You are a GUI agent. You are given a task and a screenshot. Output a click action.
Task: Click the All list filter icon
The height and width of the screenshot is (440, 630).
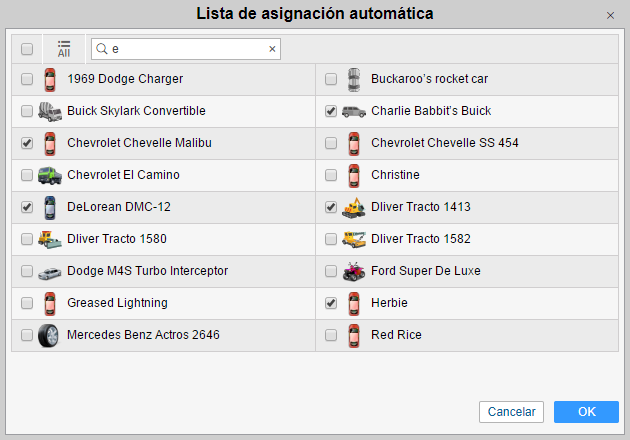coord(64,49)
